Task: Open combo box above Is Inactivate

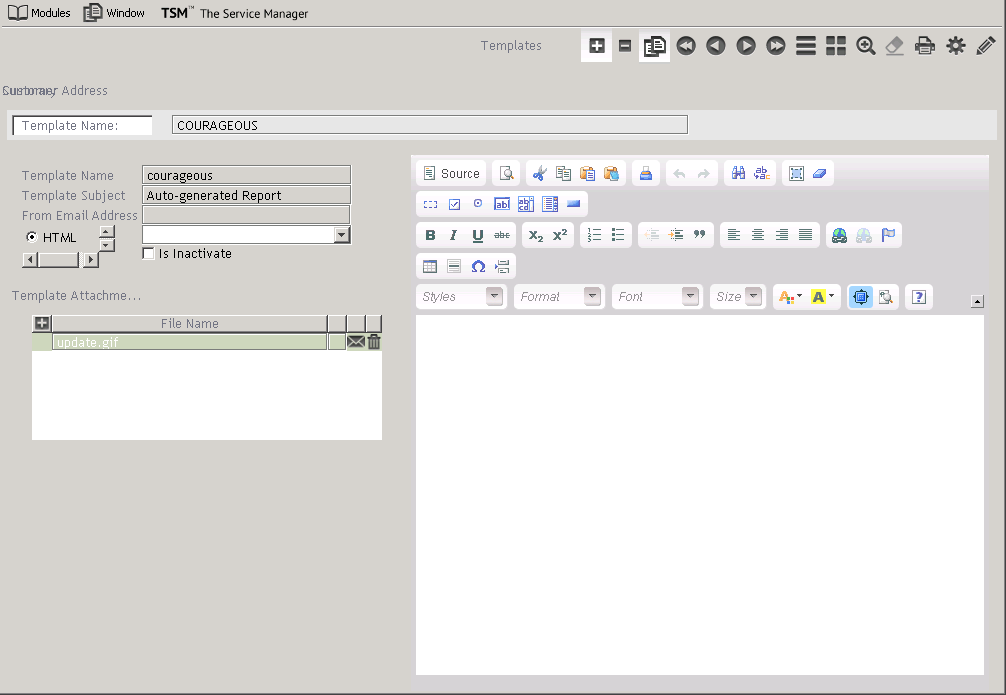Action: click(x=342, y=234)
